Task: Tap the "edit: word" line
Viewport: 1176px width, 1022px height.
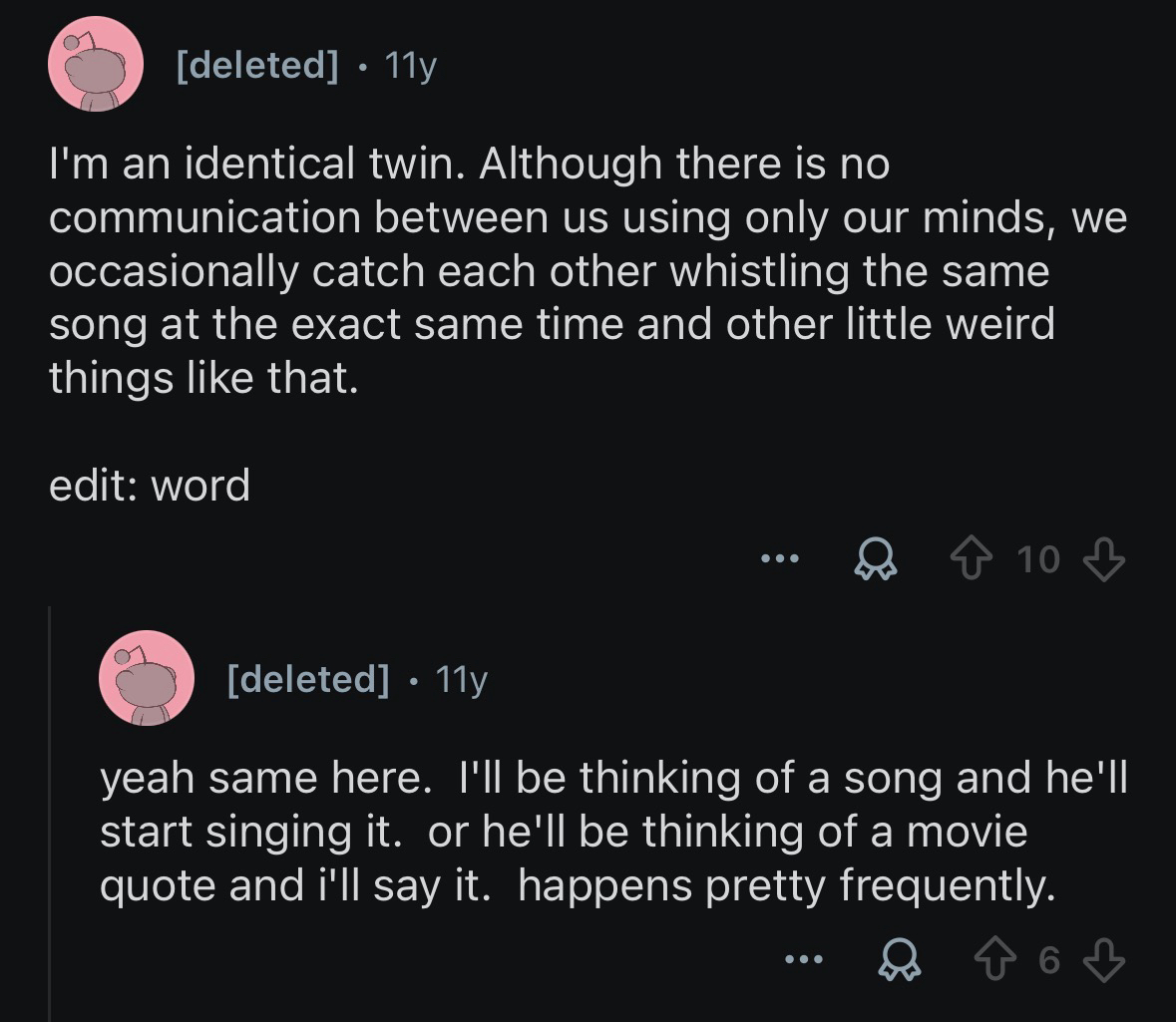Action: coord(150,486)
